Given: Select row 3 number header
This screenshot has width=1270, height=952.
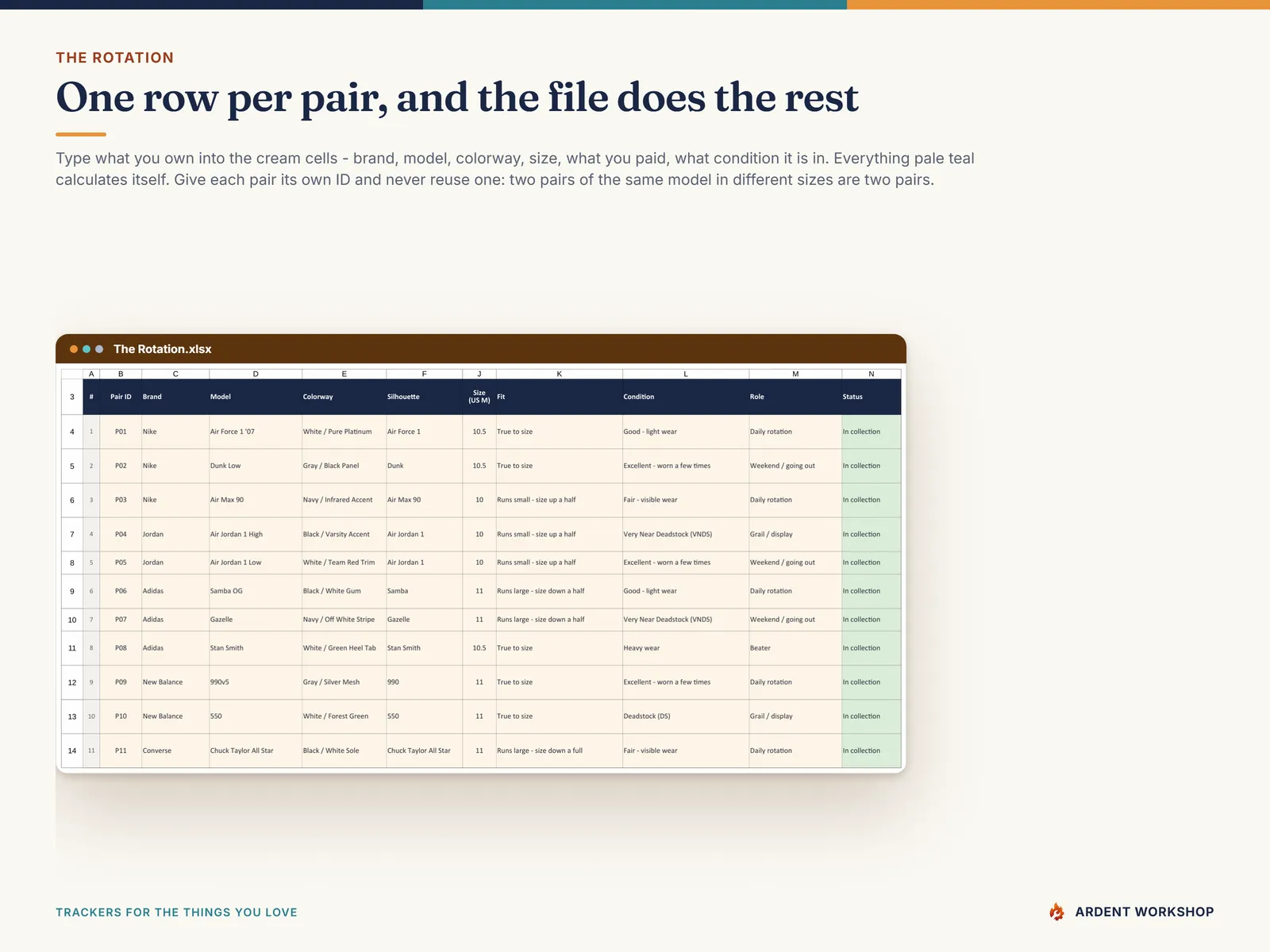Looking at the screenshot, I should pos(72,397).
